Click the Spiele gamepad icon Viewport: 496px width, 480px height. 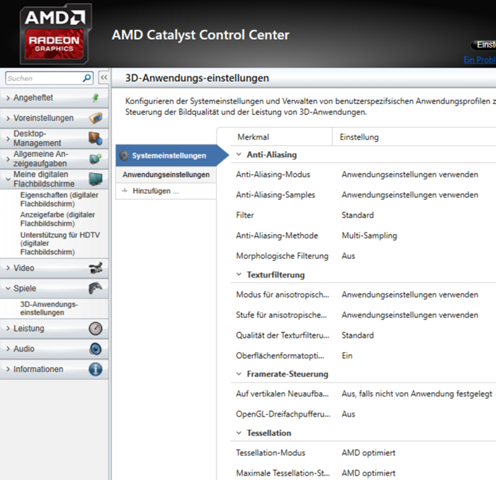coord(95,288)
